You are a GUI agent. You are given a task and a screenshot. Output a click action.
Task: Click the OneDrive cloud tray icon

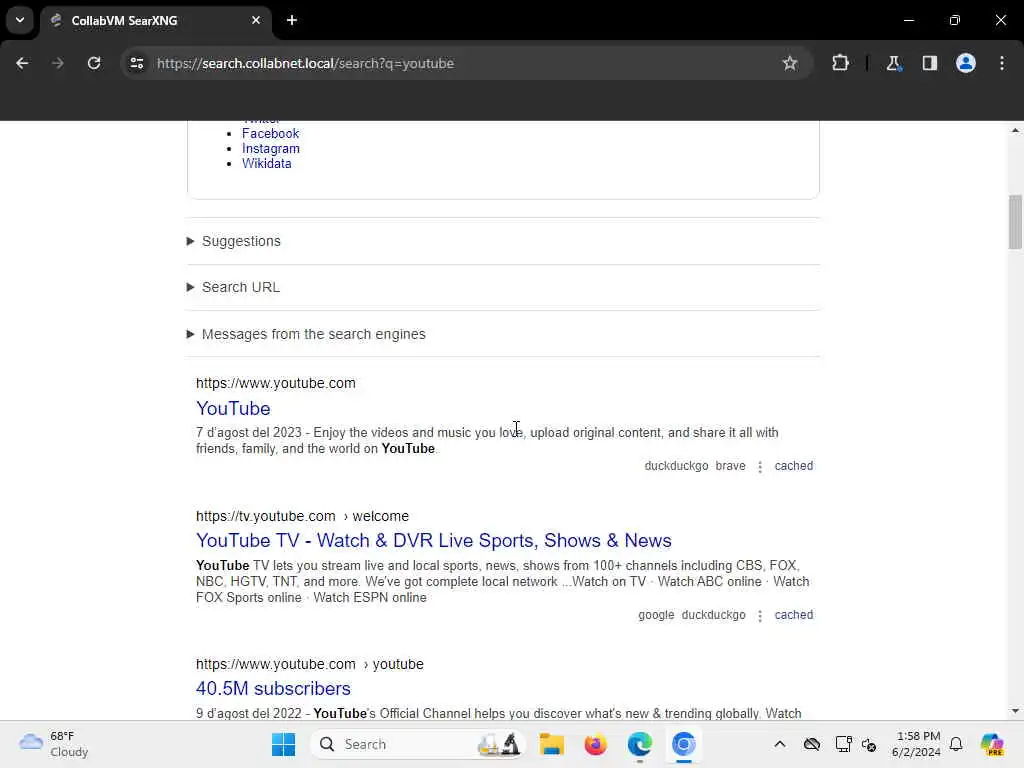coord(812,744)
